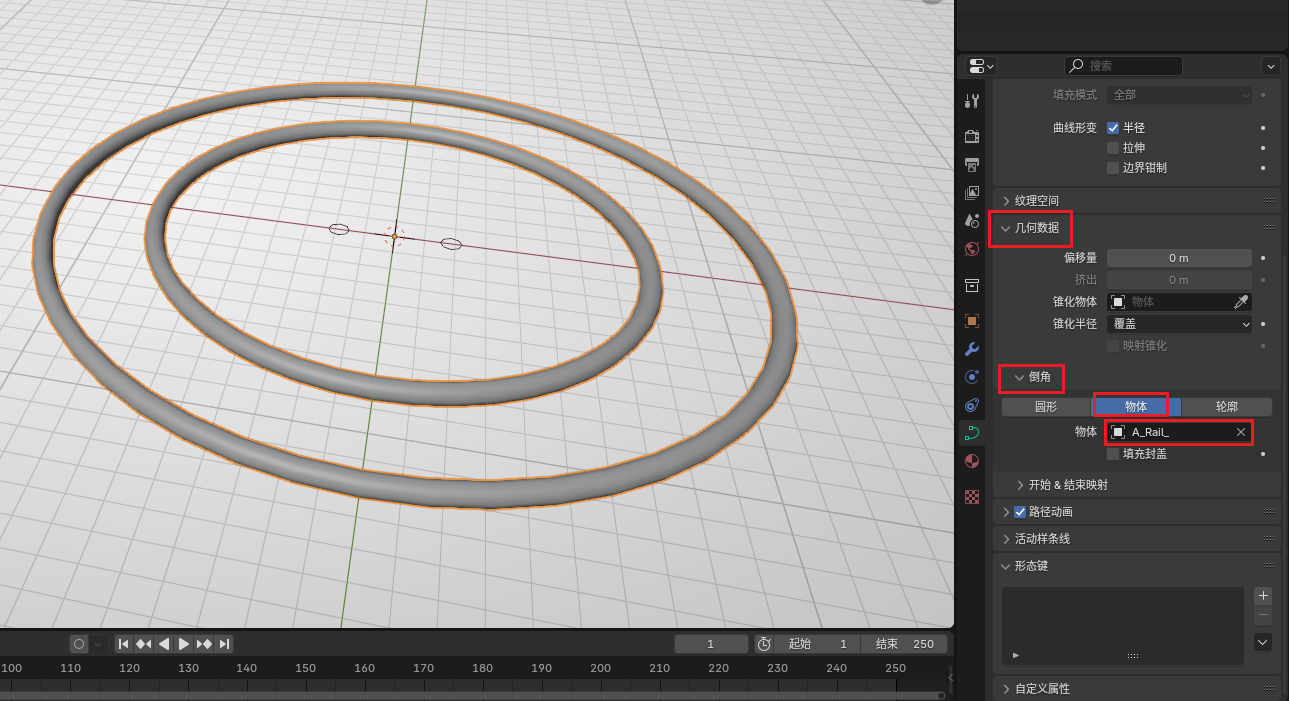Play the animation forward
The height and width of the screenshot is (701, 1289).
184,644
